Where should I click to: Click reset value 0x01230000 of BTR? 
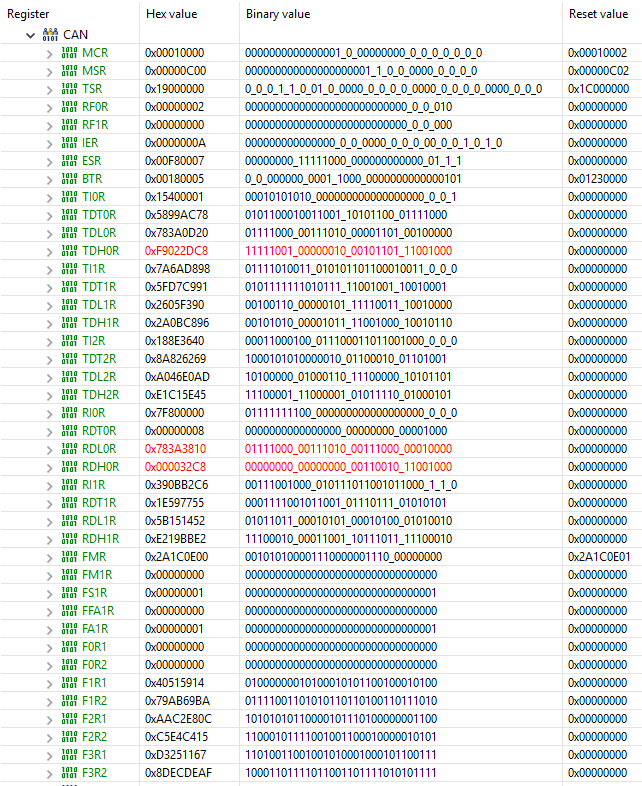597,179
